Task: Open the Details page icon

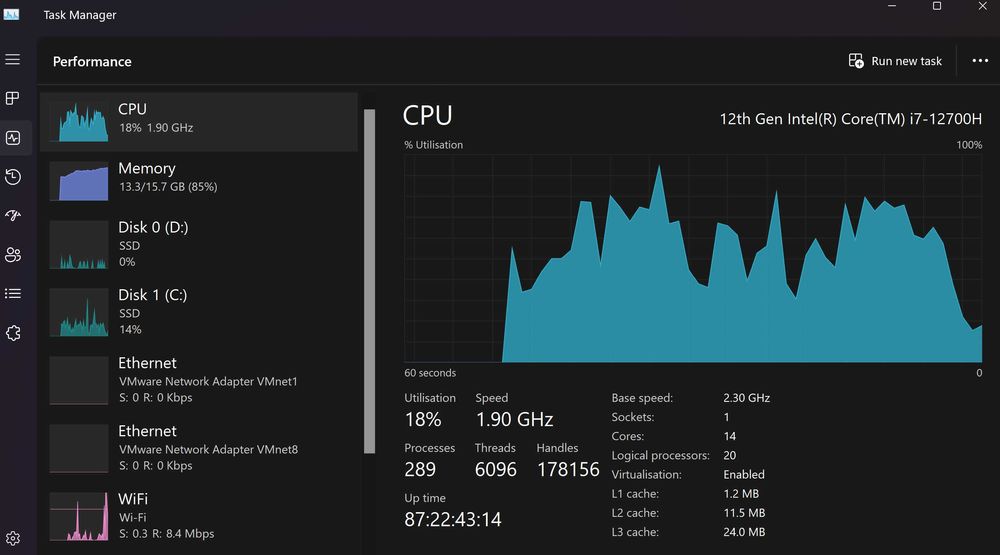Action: (13, 293)
